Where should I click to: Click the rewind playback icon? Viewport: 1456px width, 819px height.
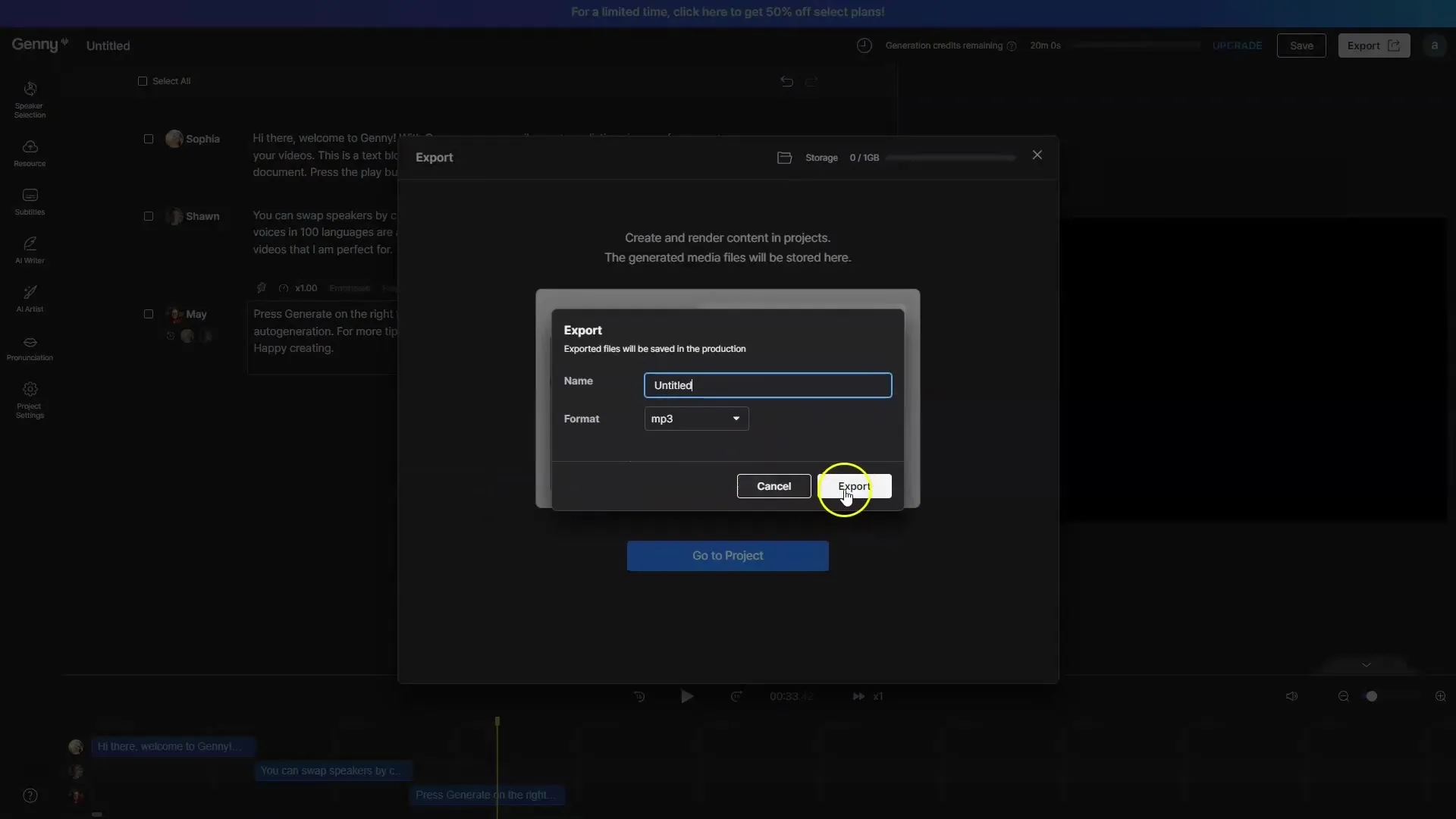tap(639, 696)
